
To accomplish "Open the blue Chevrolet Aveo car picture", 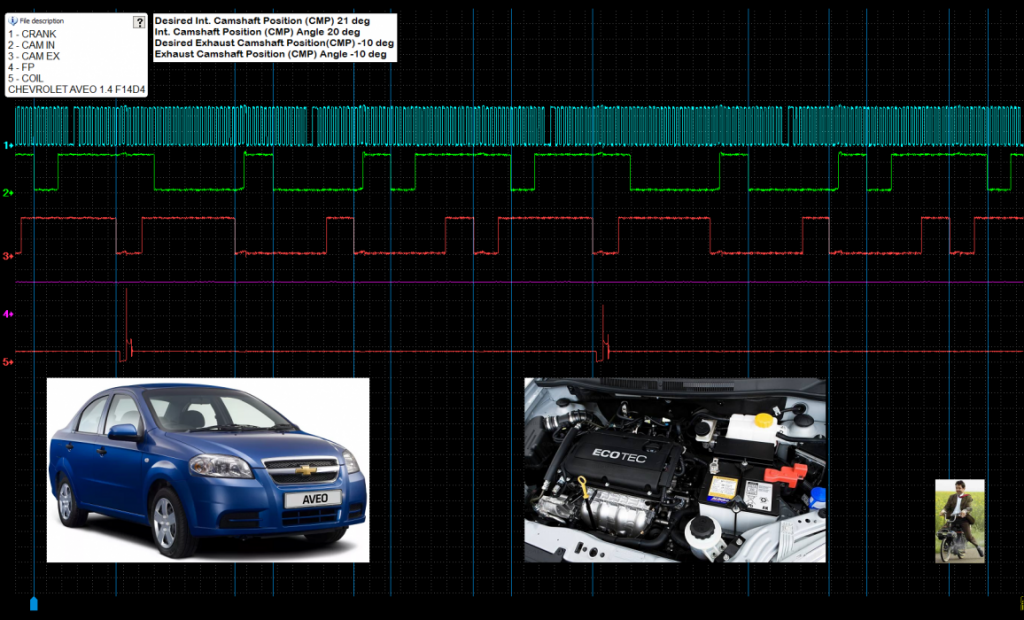I will 208,470.
